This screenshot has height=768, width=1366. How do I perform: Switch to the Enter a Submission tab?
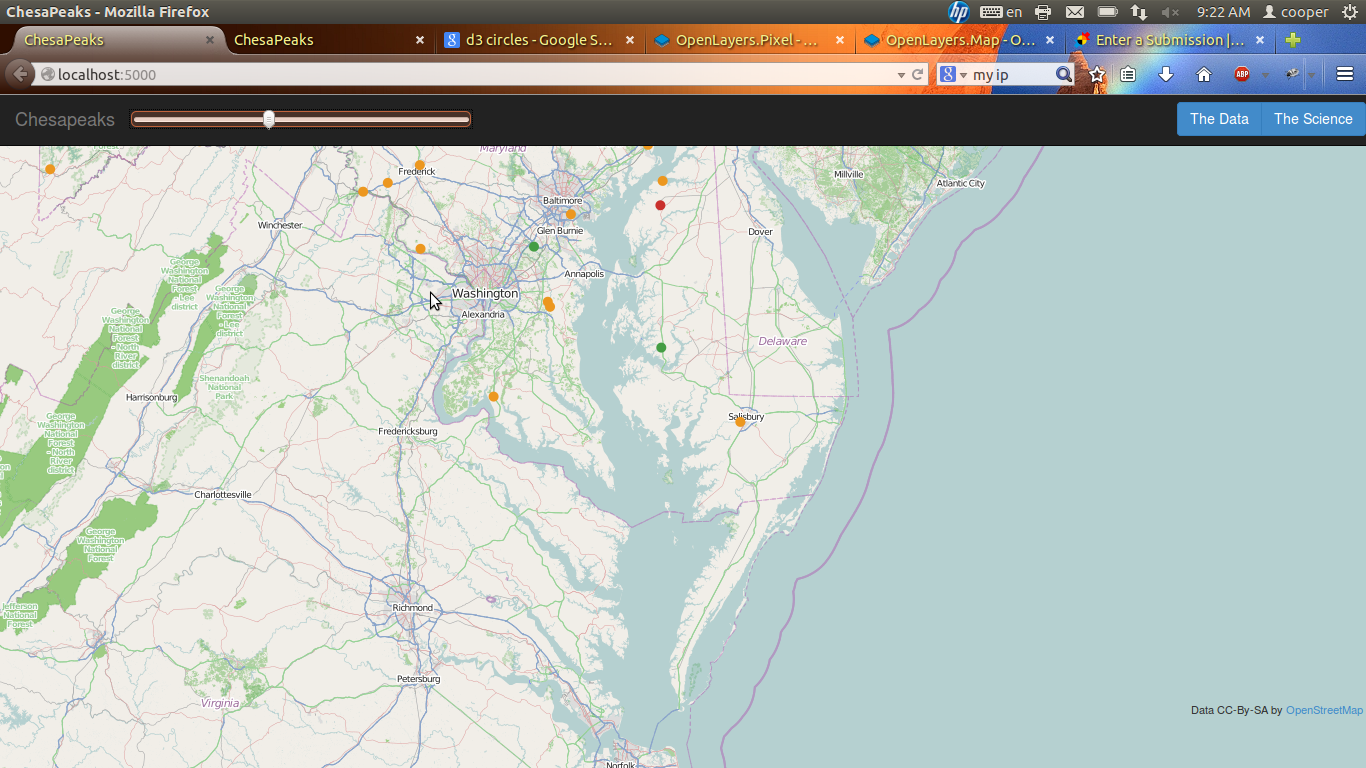pos(1170,40)
